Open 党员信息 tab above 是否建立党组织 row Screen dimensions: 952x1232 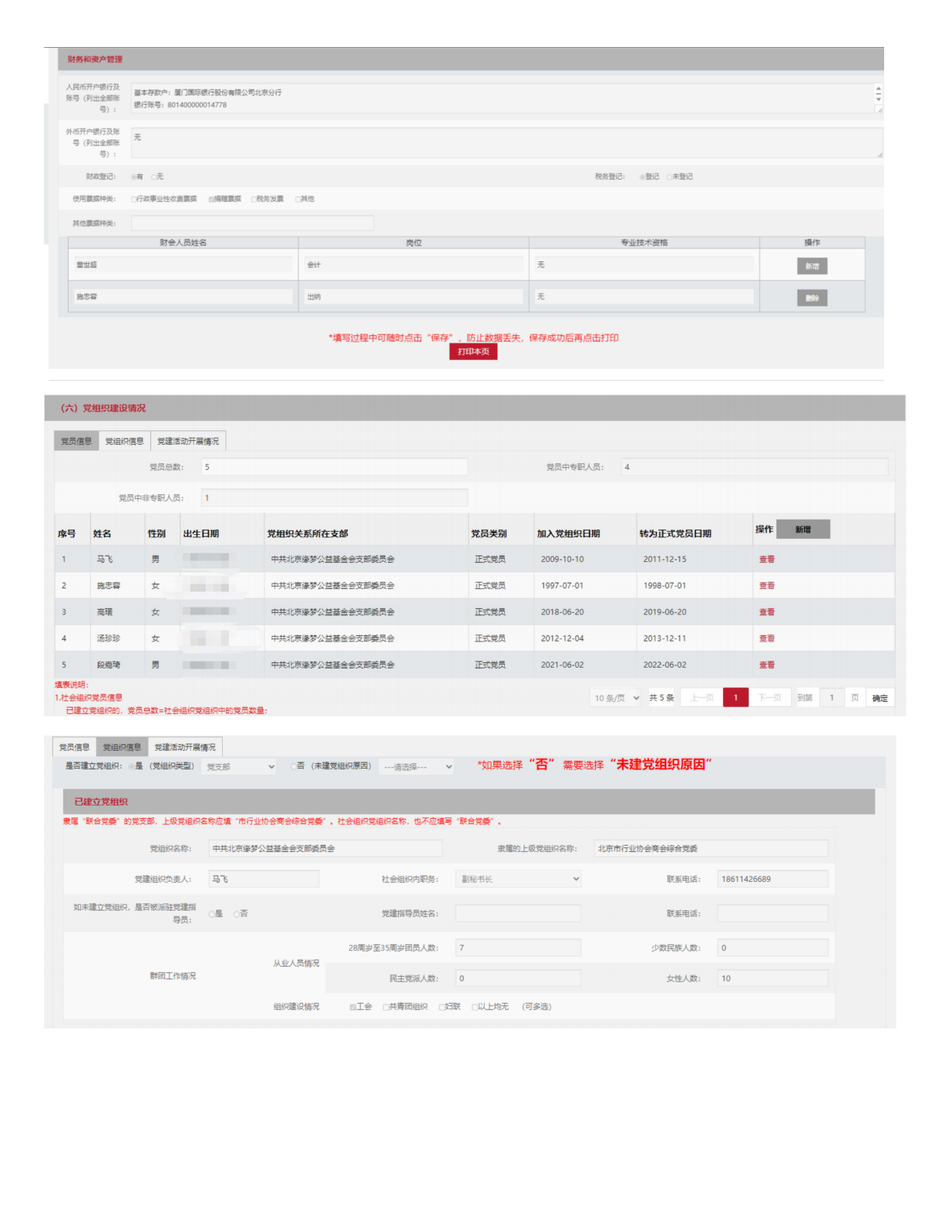point(74,747)
